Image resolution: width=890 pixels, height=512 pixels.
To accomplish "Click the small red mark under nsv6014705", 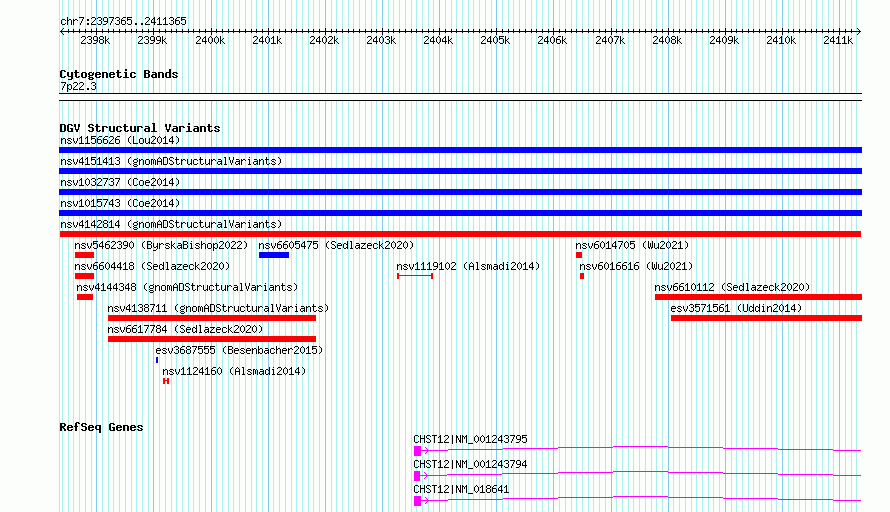I will pyautogui.click(x=579, y=255).
